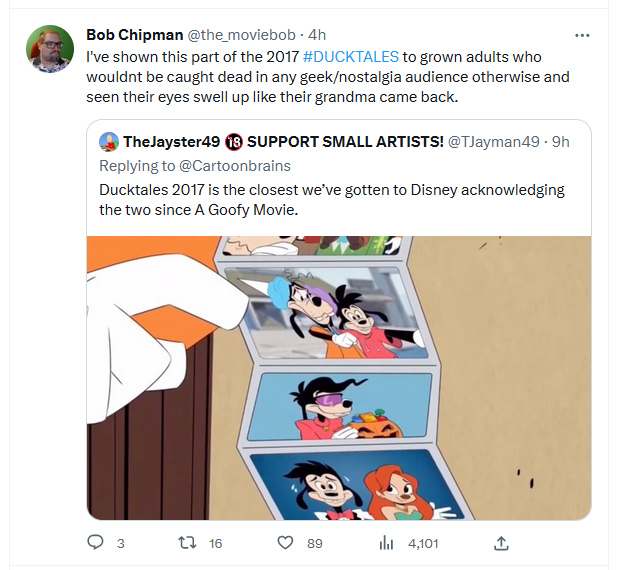This screenshot has height=570, width=624.
Task: Open the reply comment icon
Action: 95,543
